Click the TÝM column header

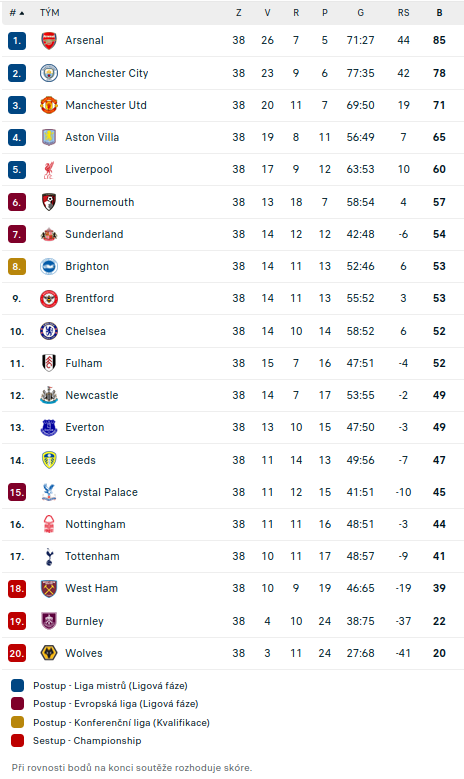pyautogui.click(x=50, y=13)
